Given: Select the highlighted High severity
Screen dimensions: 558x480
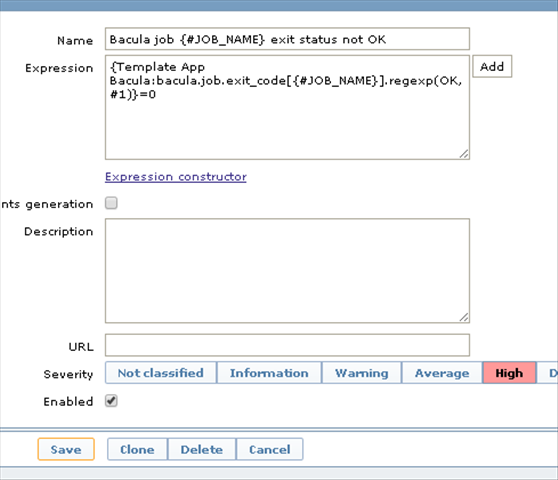Looking at the screenshot, I should pos(509,373).
